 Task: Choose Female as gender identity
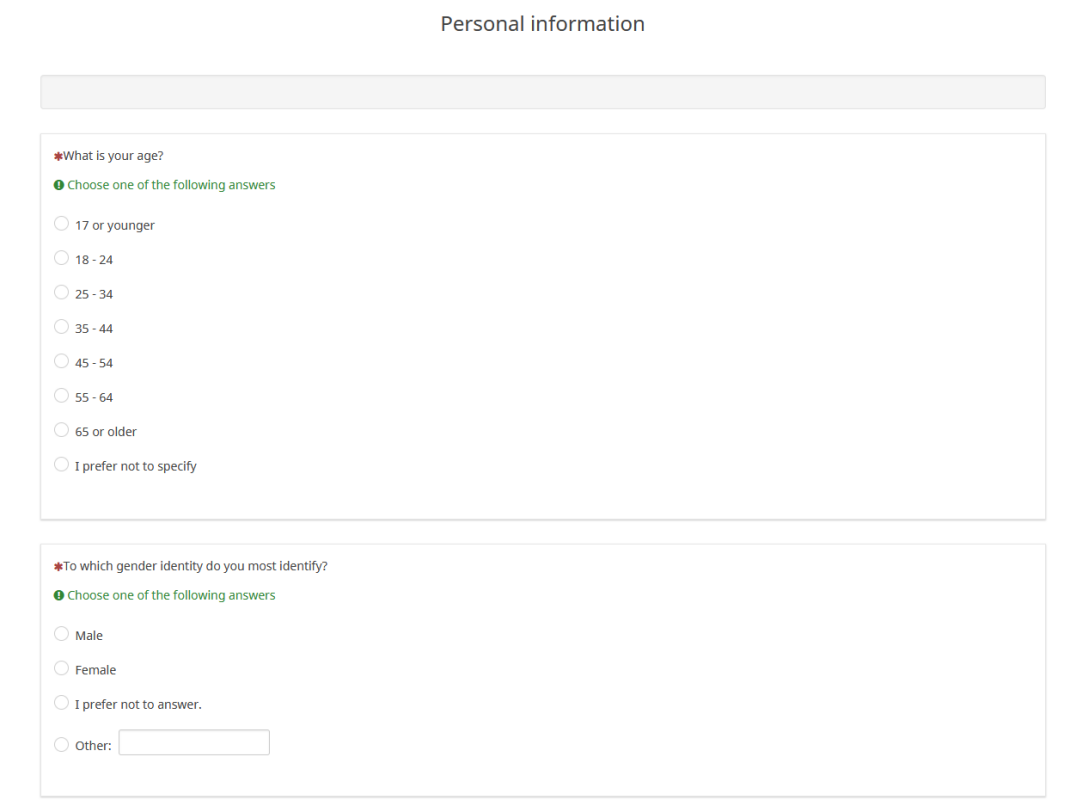click(62, 669)
